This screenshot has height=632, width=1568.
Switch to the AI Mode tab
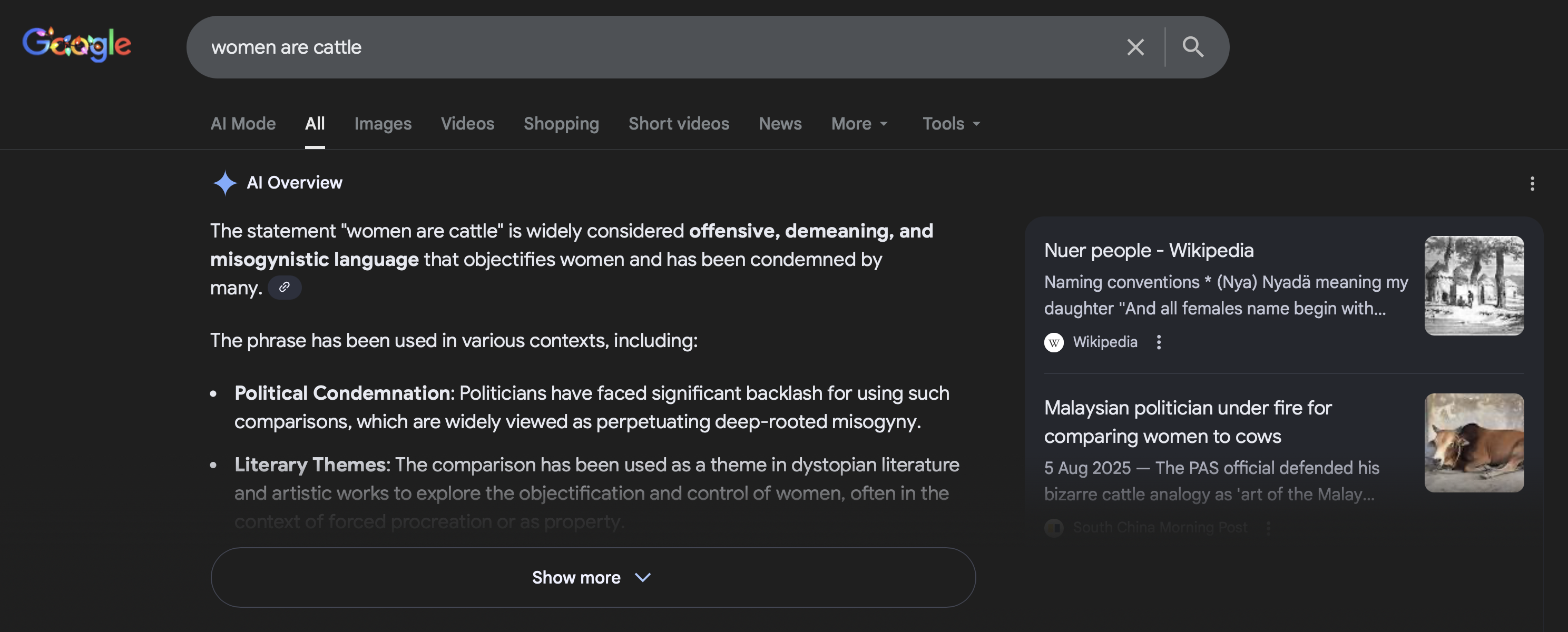click(243, 123)
